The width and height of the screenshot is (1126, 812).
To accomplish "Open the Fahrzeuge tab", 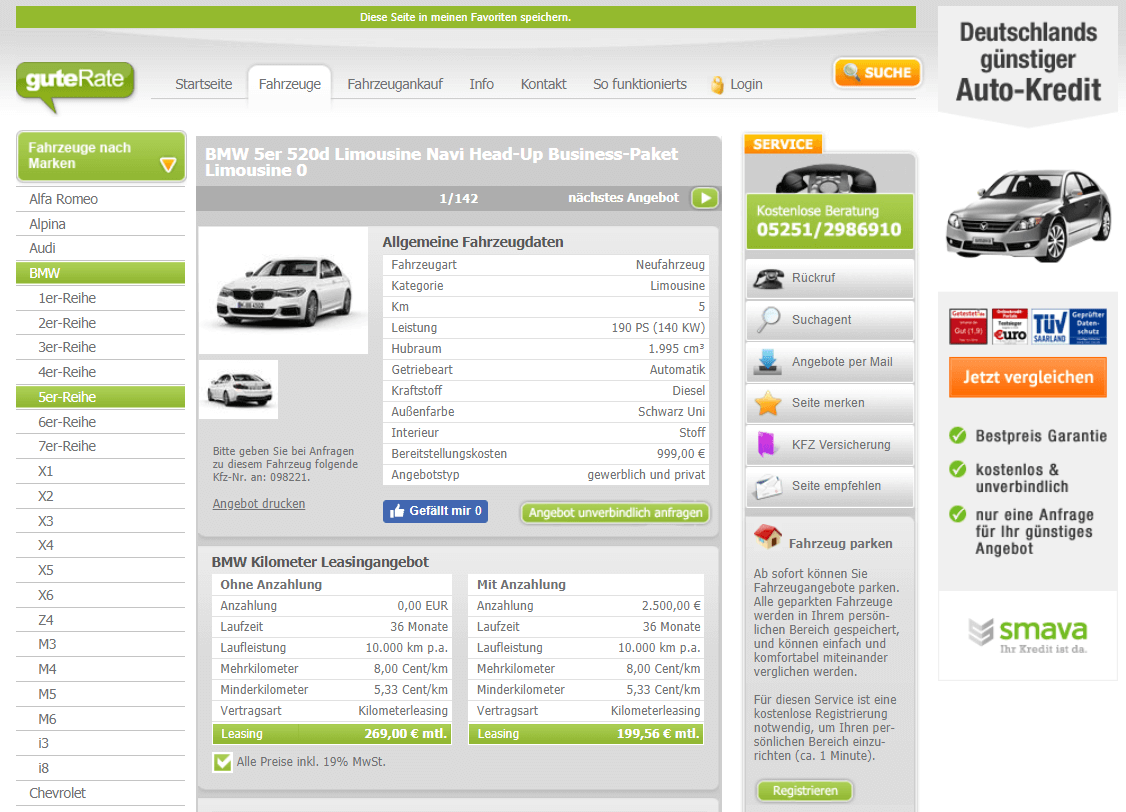I will coord(289,84).
